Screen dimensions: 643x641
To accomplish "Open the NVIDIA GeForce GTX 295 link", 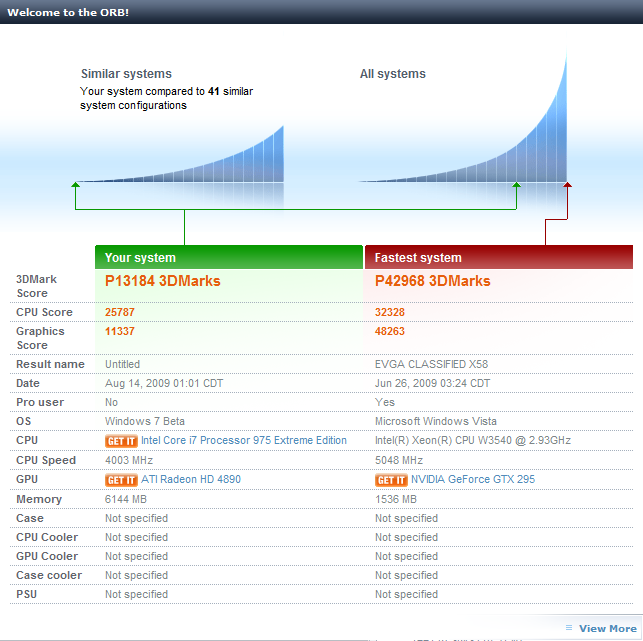I will tap(473, 479).
